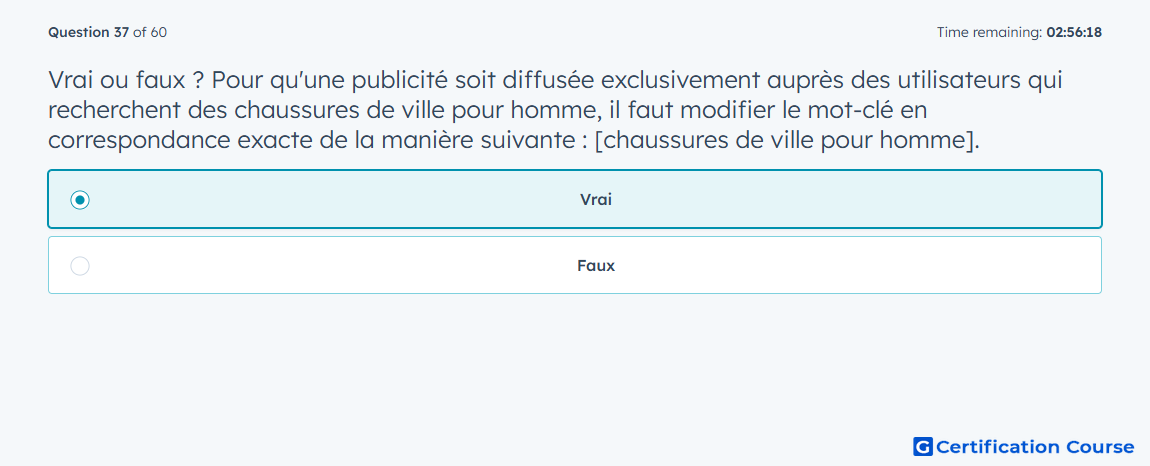Click the "of 60" question count text

click(150, 32)
